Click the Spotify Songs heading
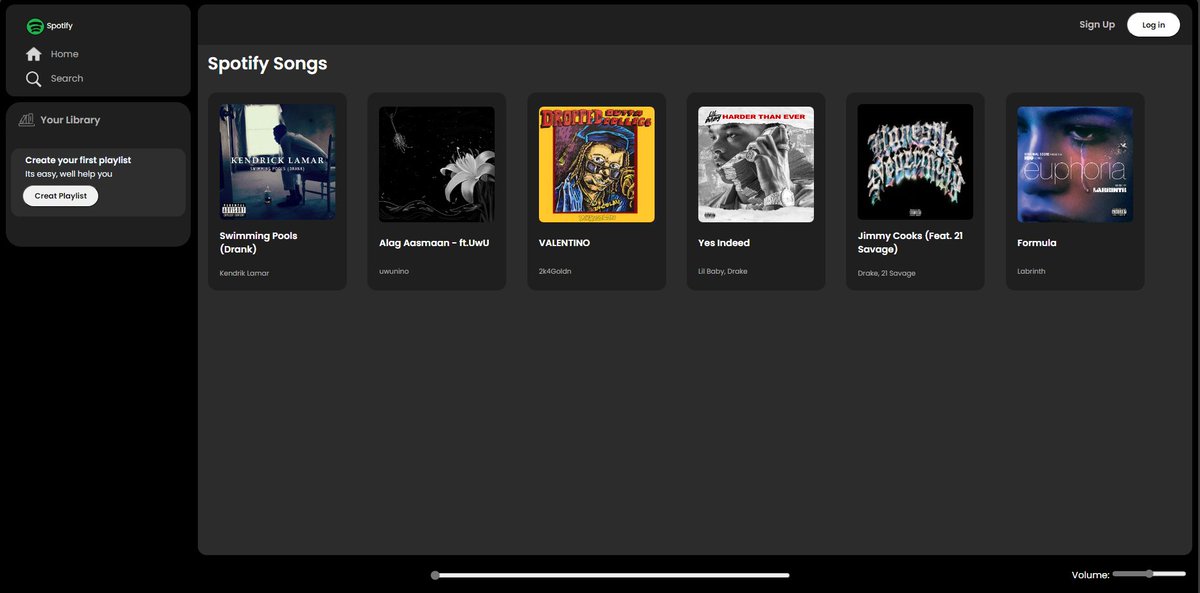Screen dimensions: 1200x593 (x=267, y=64)
